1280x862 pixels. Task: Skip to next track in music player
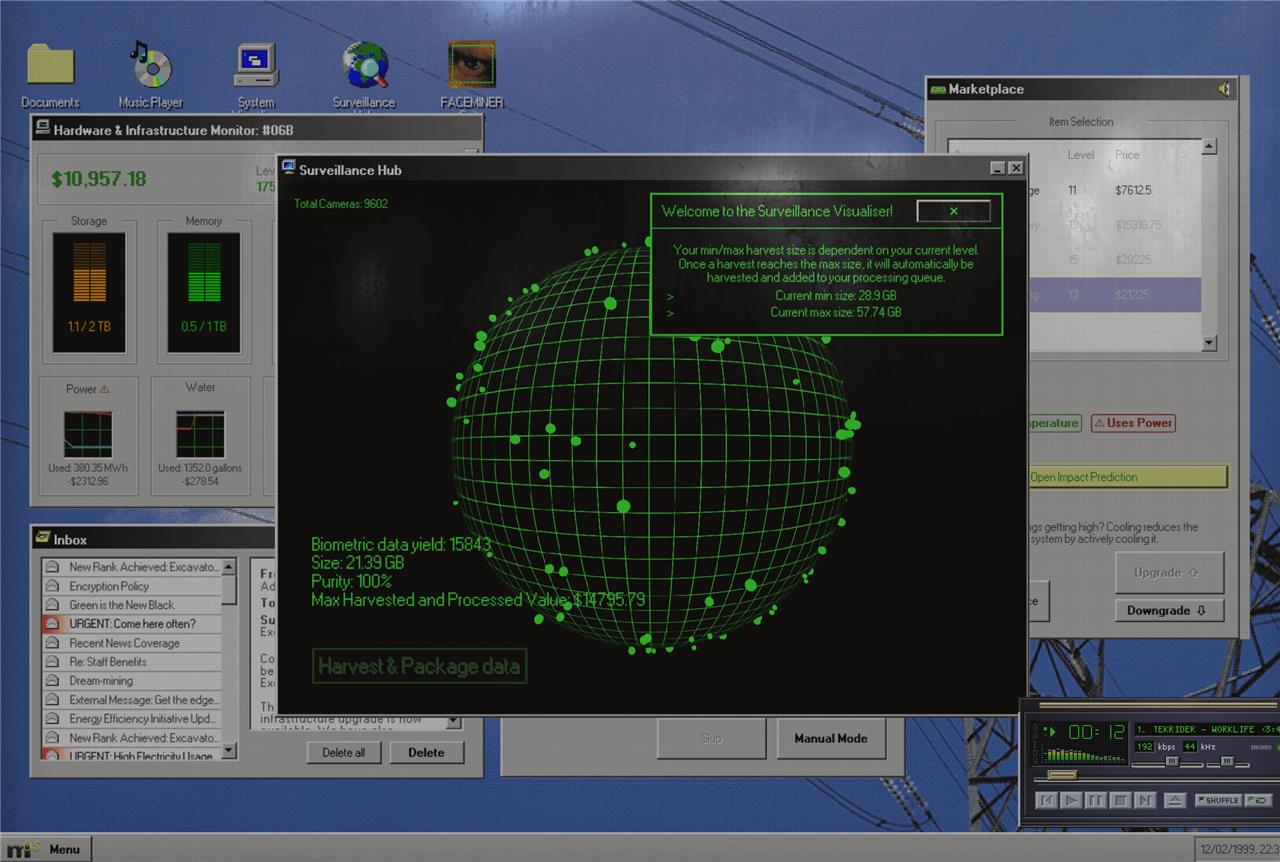coord(1145,800)
